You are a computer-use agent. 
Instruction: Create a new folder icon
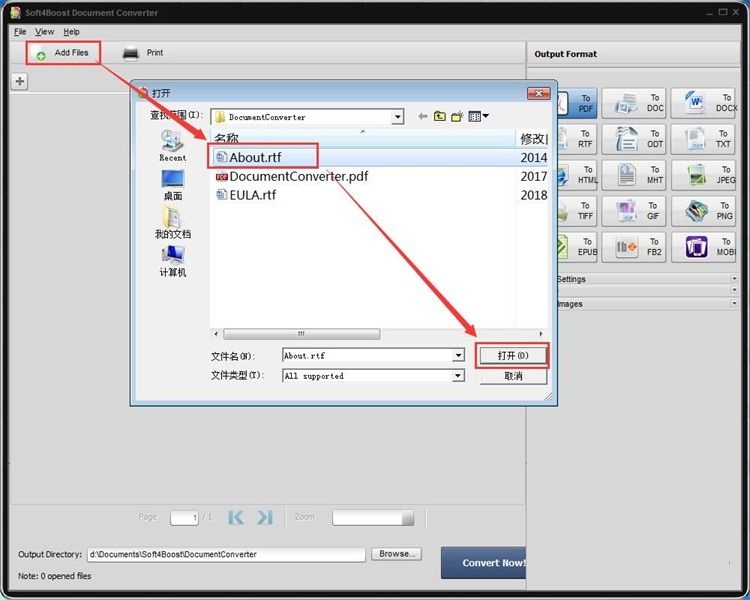(457, 116)
